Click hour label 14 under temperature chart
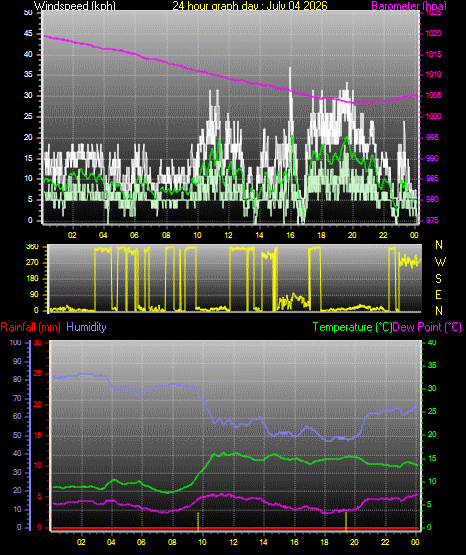 (x=263, y=542)
